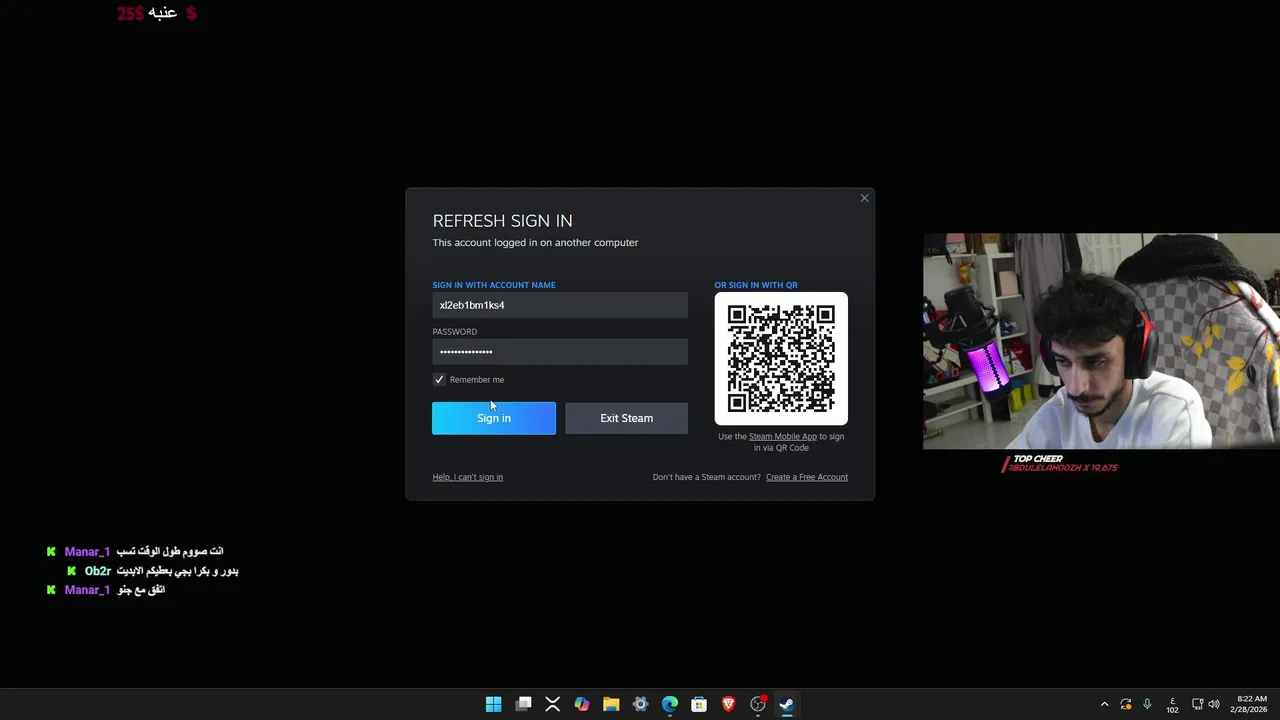The width and height of the screenshot is (1280, 720).
Task: Open Microsoft Store from the taskbar
Action: [x=699, y=704]
